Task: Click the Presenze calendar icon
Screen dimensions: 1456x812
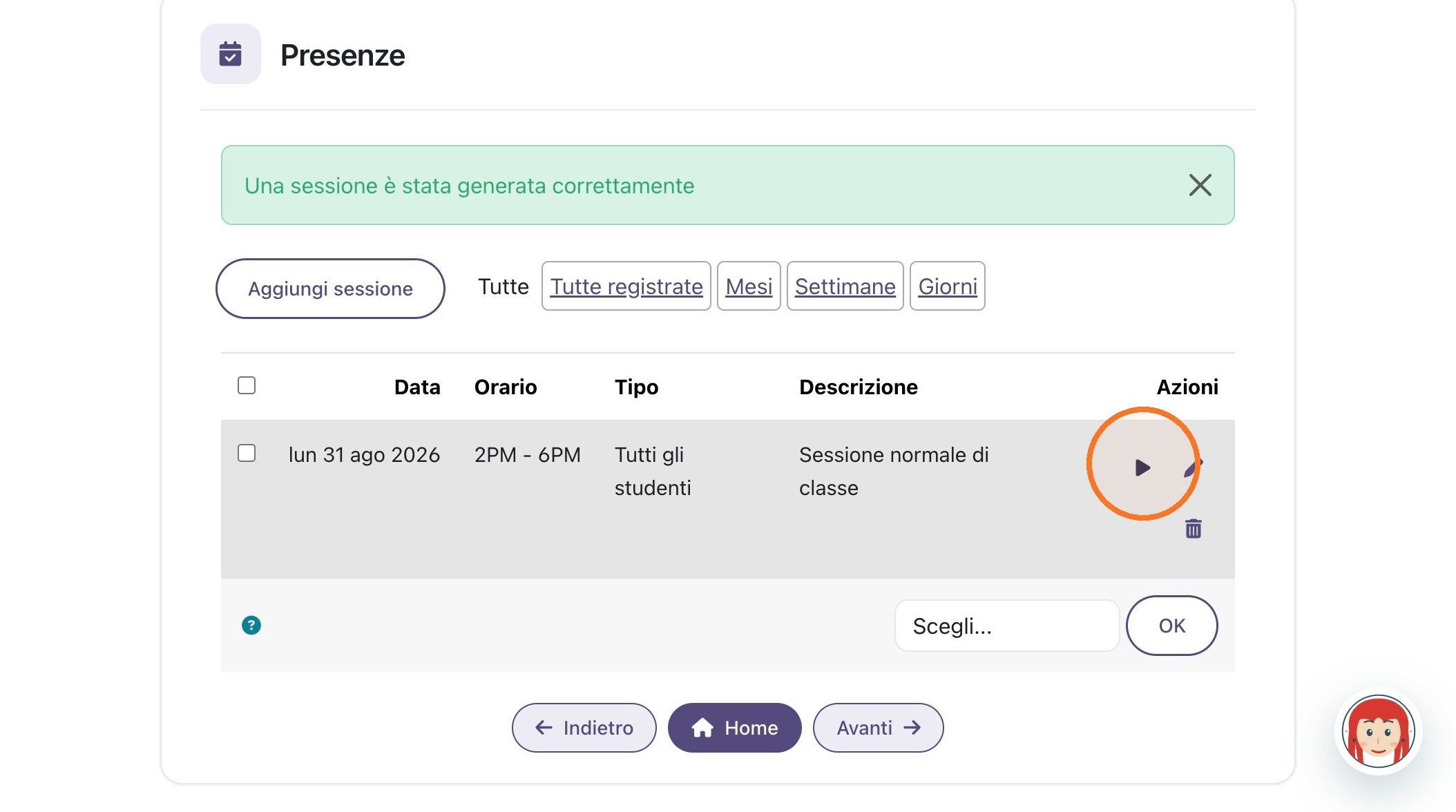Action: pyautogui.click(x=231, y=54)
